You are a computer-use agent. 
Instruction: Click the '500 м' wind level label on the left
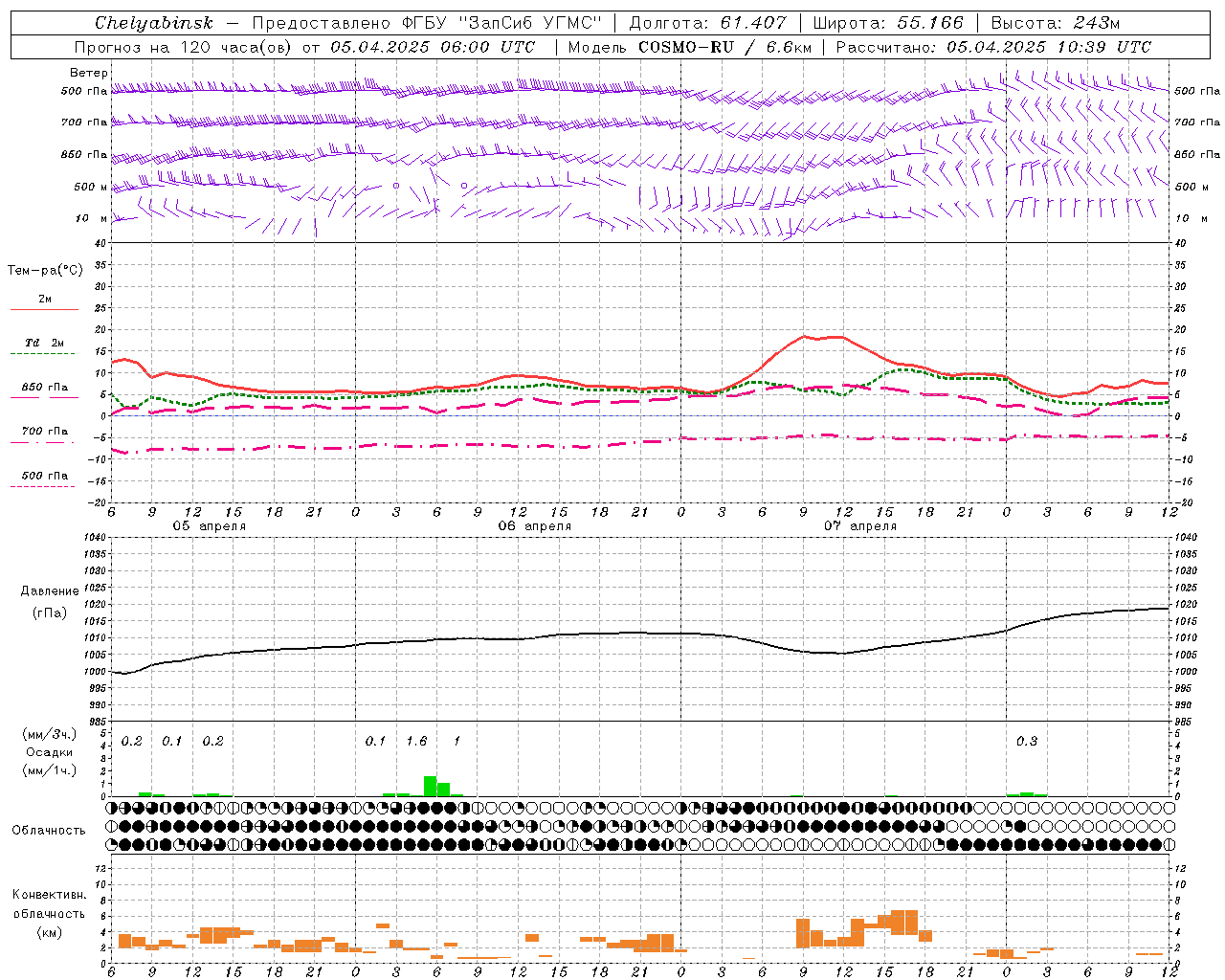91,187
